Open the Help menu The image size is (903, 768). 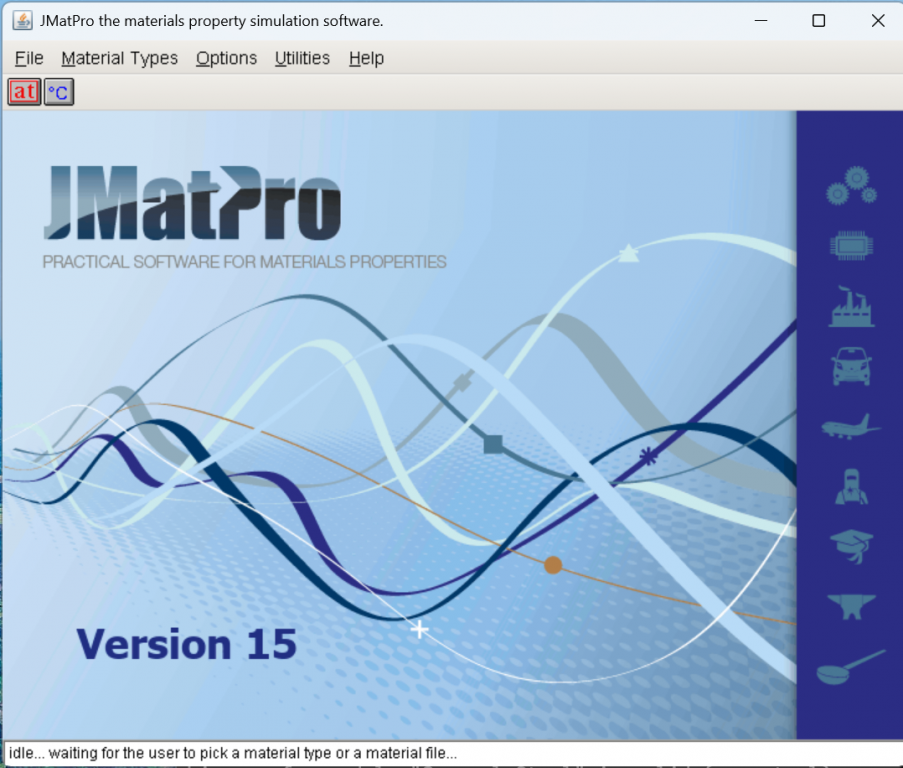point(366,58)
